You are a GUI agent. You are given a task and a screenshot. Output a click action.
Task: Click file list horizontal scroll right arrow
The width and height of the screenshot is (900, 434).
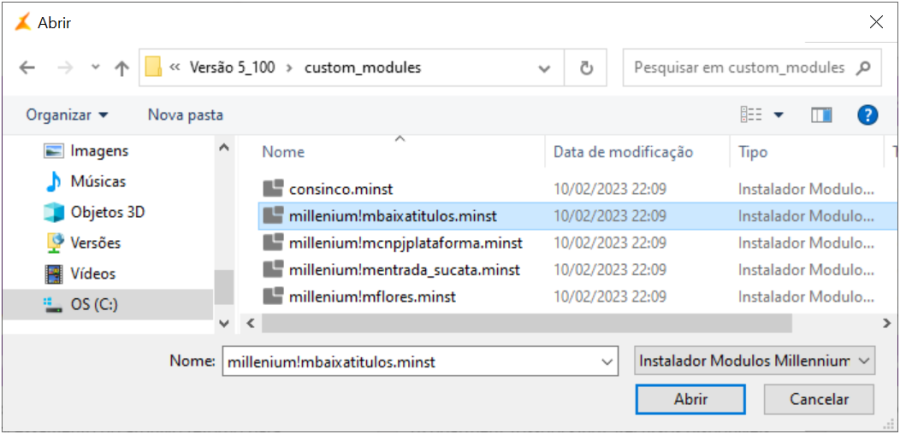point(886,324)
